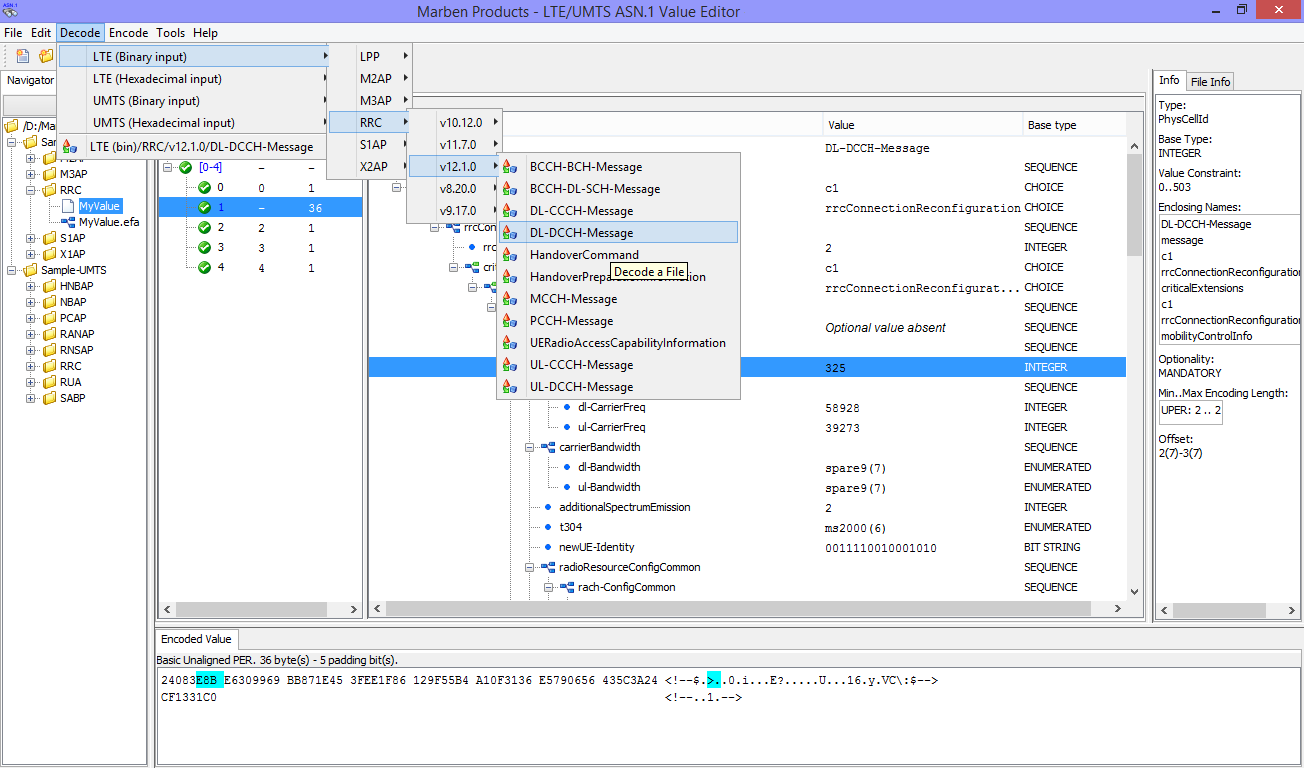The height and width of the screenshot is (768, 1304).
Task: Click the UL-DCCH-Message decode icon
Action: coord(510,387)
